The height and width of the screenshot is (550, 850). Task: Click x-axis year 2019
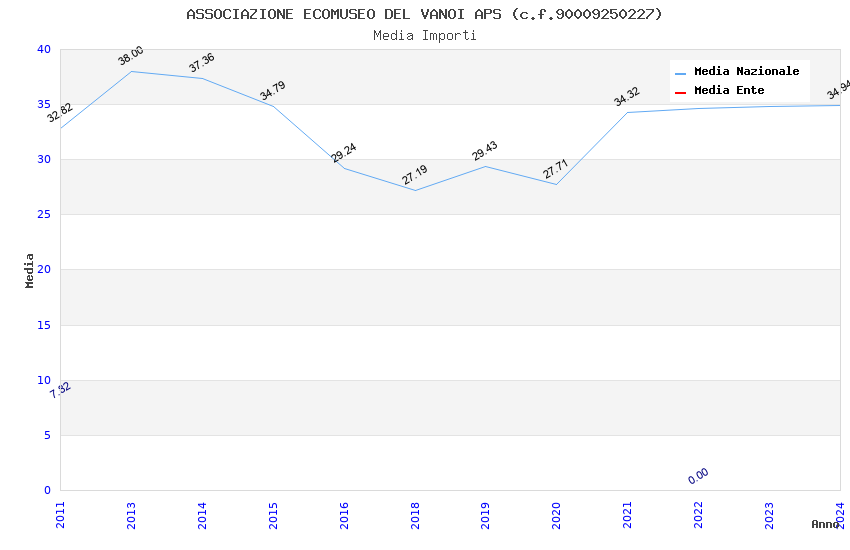pyautogui.click(x=486, y=515)
